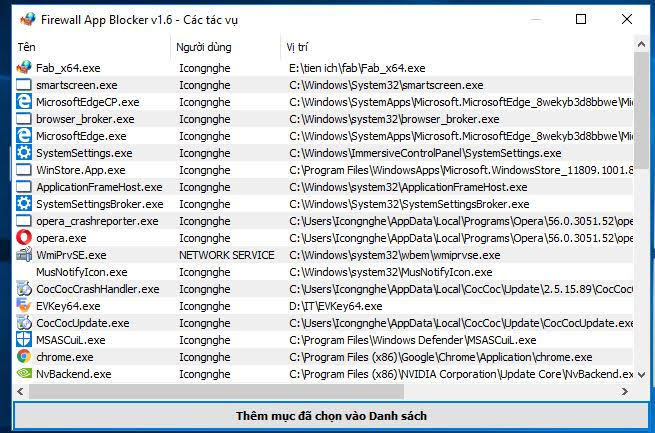
Task: Select the opera.exe name text
Action: [61, 238]
